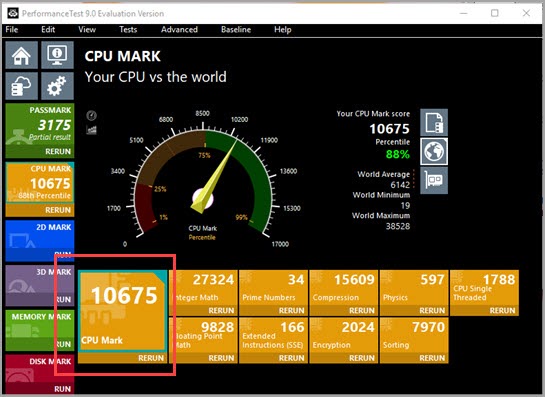Rerun the Integer Math test
Image resolution: width=545 pixels, height=397 pixels.
click(x=221, y=310)
